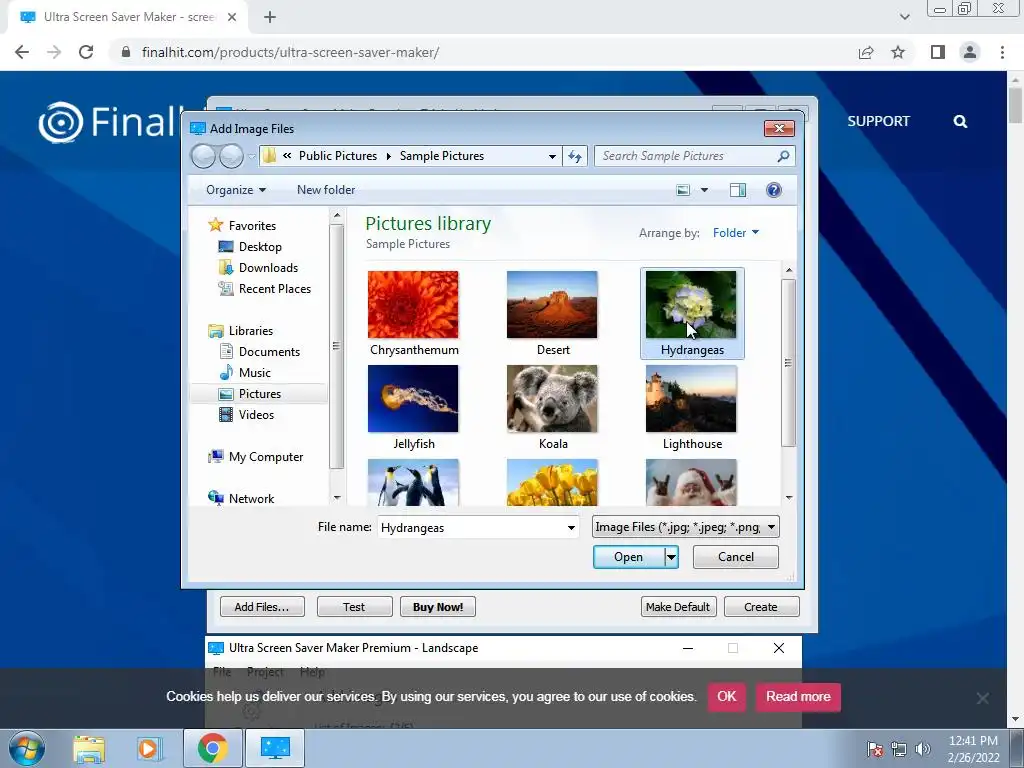This screenshot has height=768, width=1024.
Task: Select My Computer in navigation pane
Action: coord(266,457)
